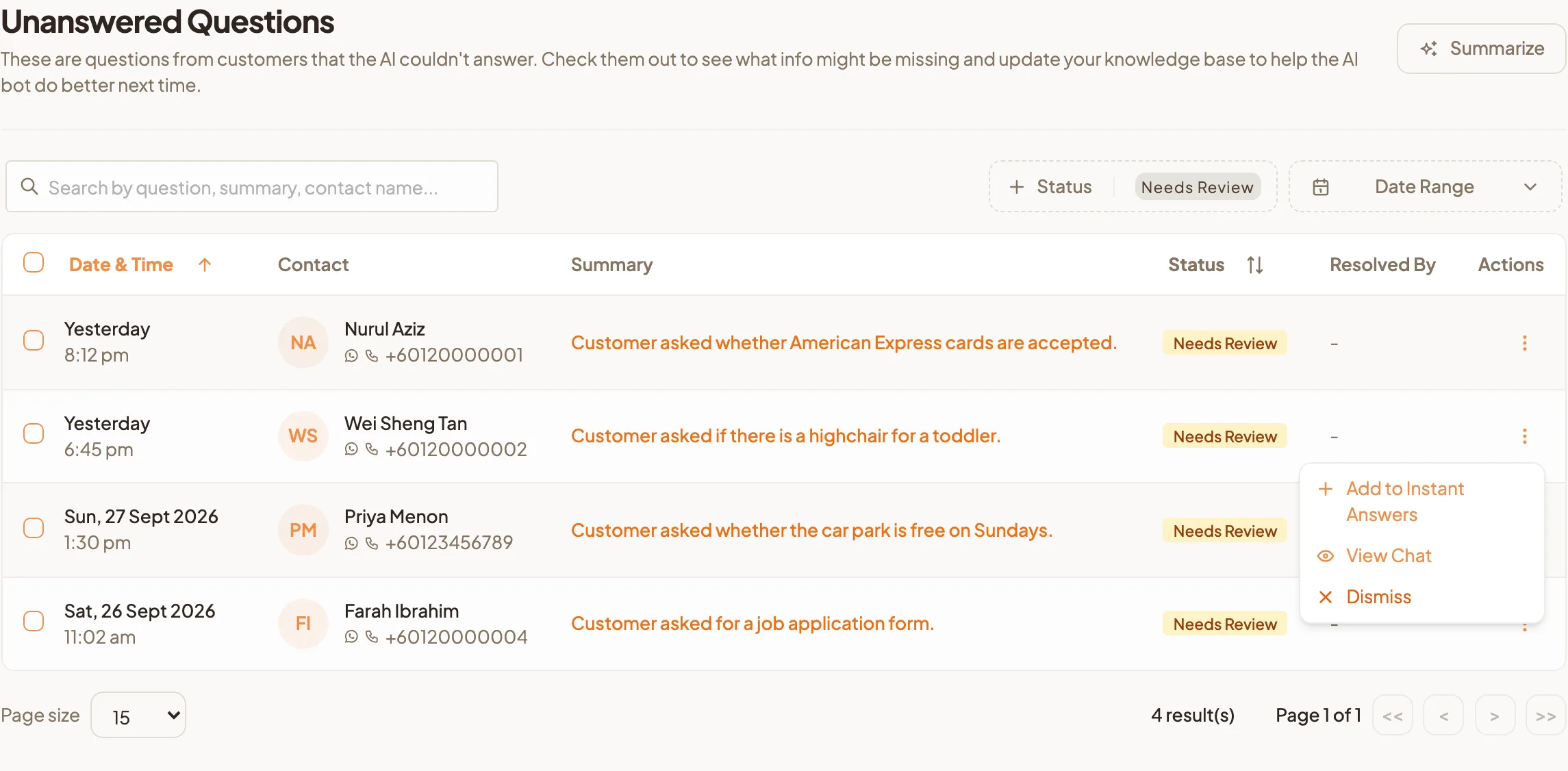Focus the search by question input field
The image size is (1568, 771).
pos(252,187)
